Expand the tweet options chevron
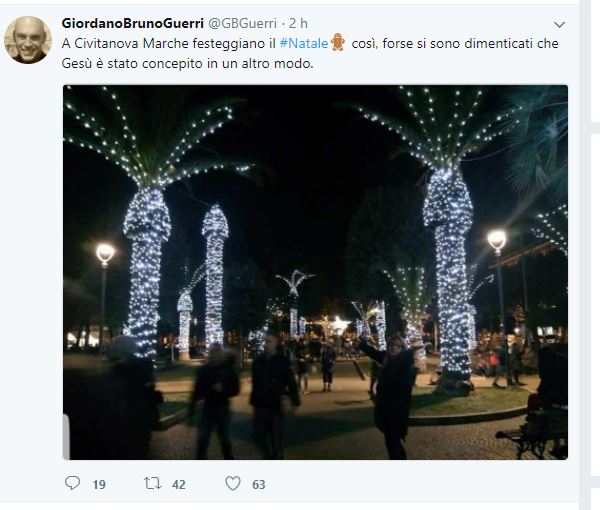The width and height of the screenshot is (600, 510). [x=559, y=25]
